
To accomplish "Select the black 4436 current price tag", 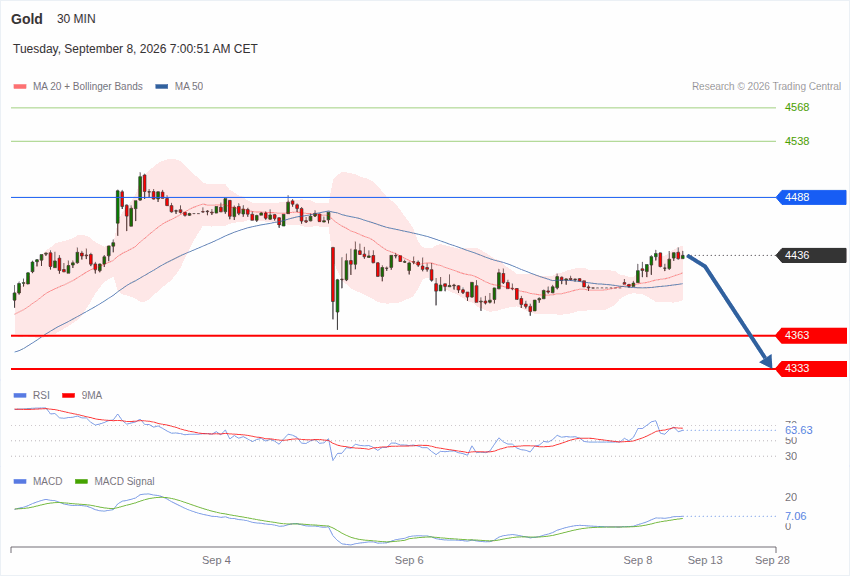I will click(x=812, y=255).
